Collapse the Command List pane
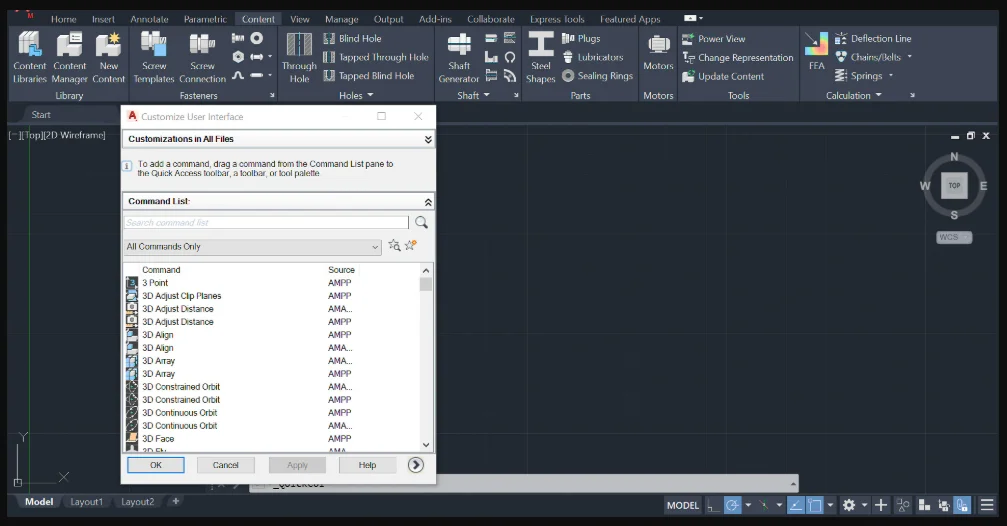 coord(428,202)
